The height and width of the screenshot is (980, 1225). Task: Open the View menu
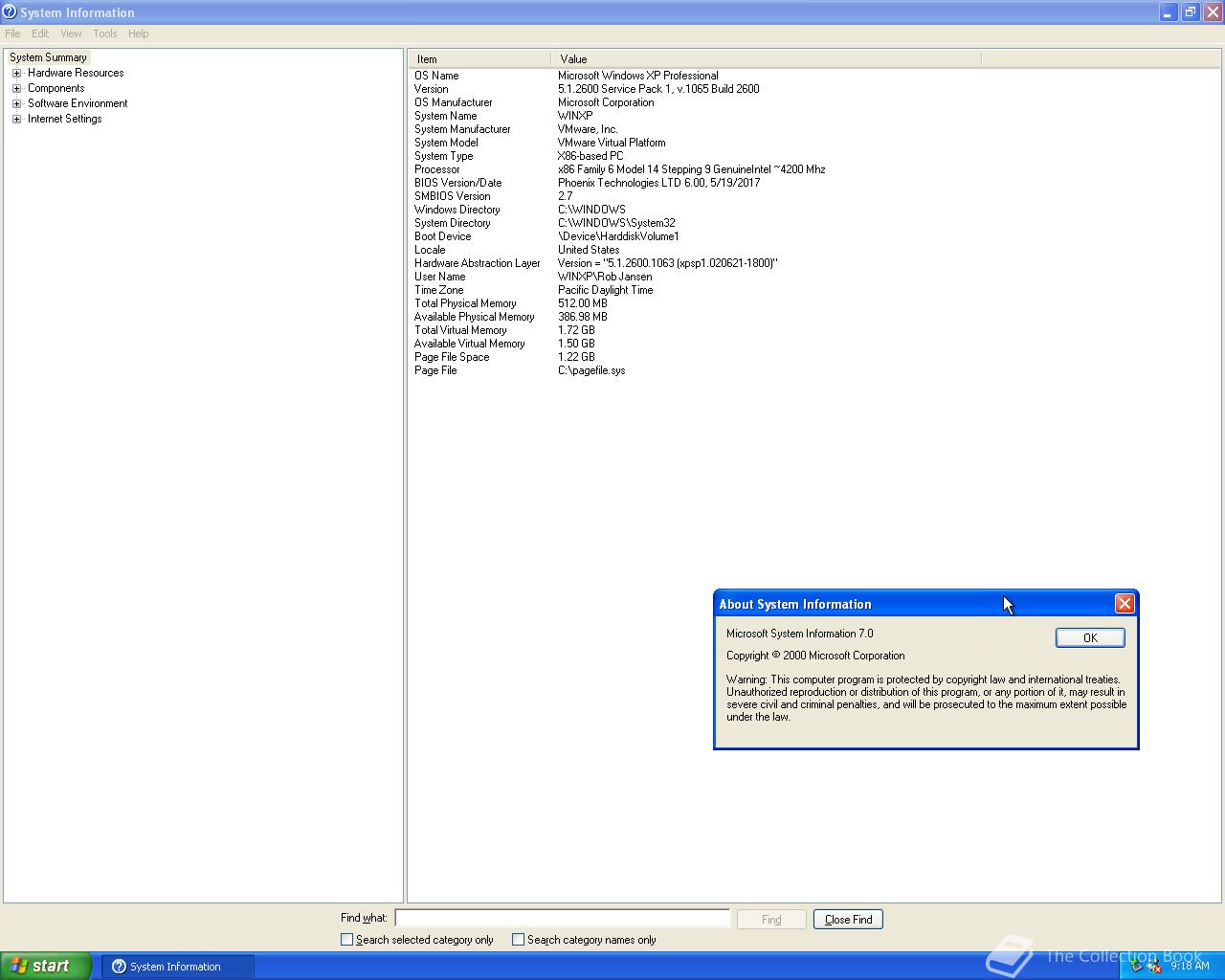pos(71,33)
